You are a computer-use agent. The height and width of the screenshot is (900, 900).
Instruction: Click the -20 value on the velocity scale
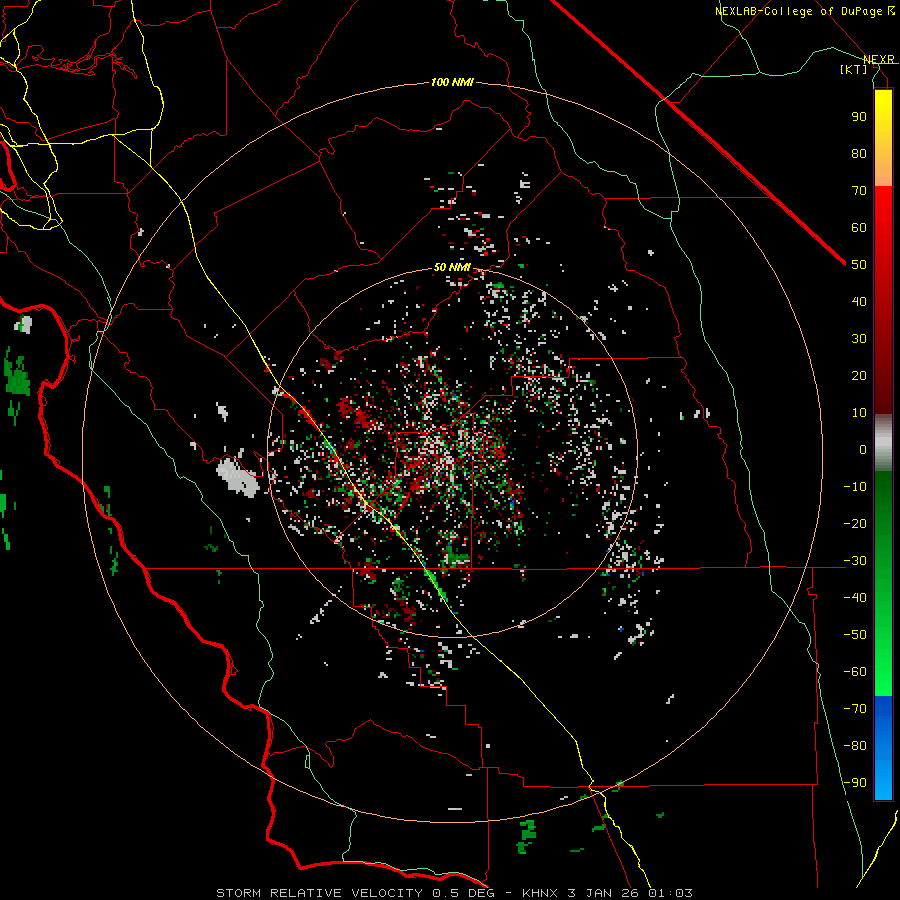point(855,523)
